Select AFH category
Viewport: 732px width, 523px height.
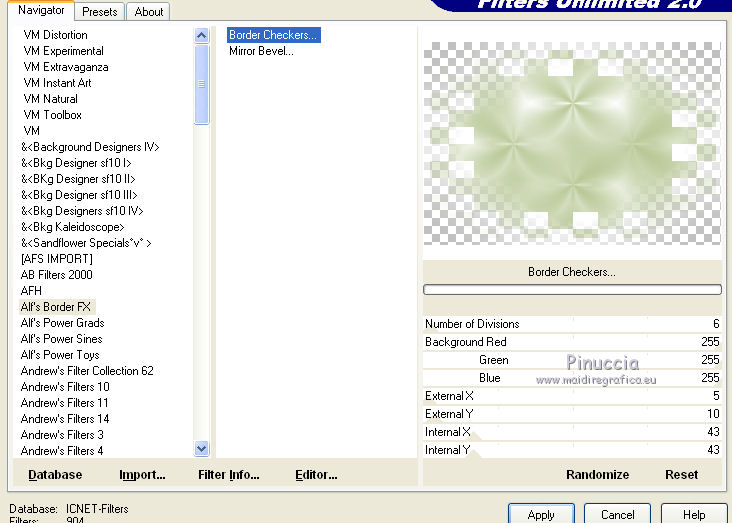point(31,290)
